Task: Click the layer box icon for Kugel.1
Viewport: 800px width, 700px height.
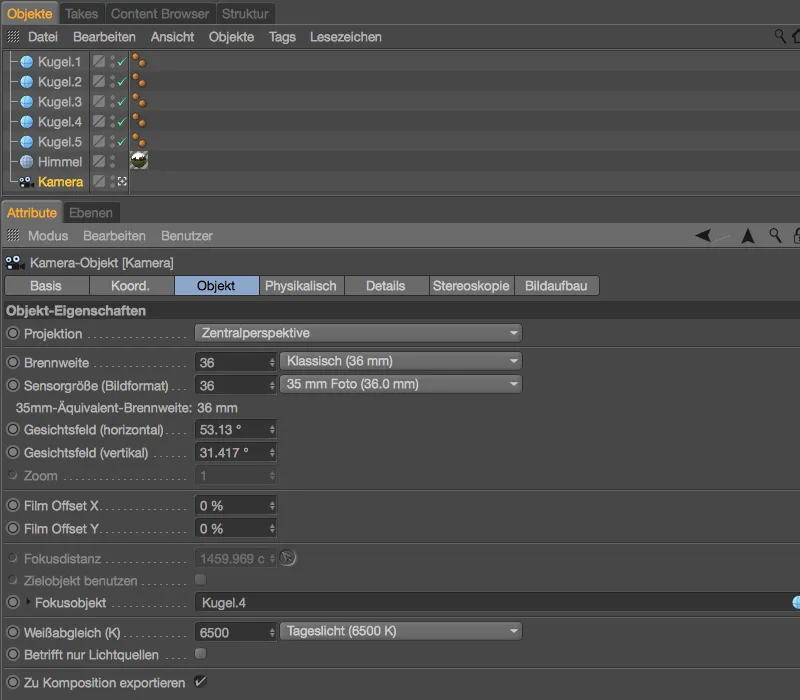Action: point(99,62)
